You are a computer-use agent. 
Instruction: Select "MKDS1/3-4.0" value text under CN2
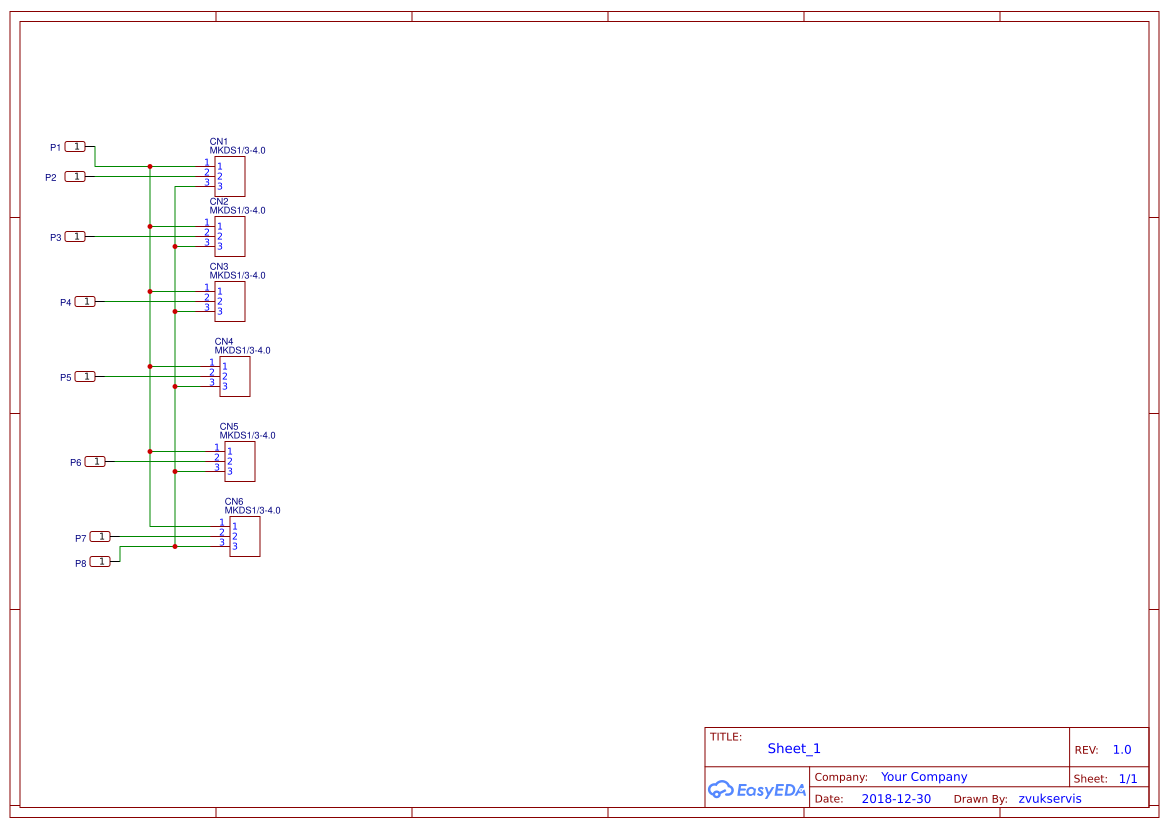[237, 211]
